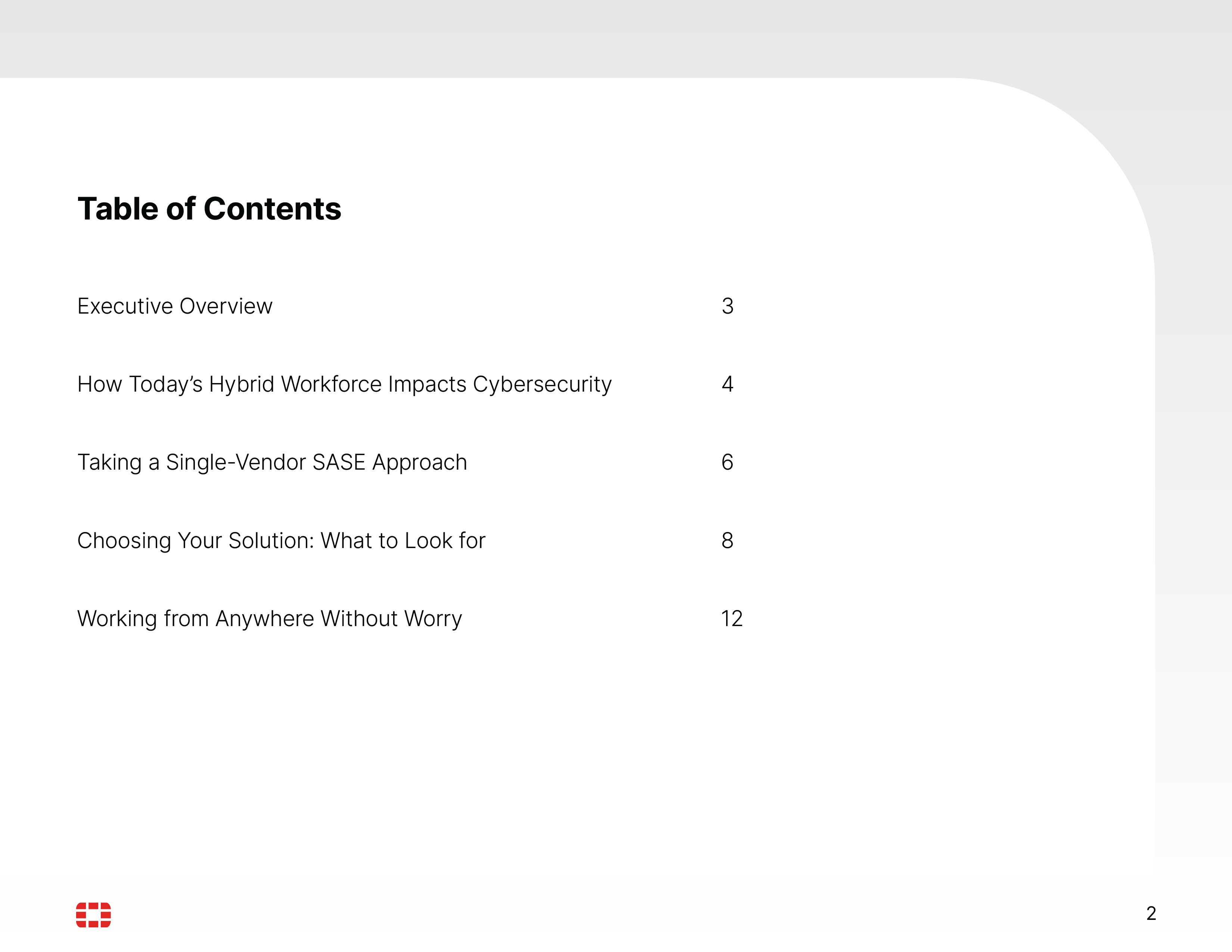Viewport: 1232px width, 952px height.
Task: Click the red Fortinet logo icon
Action: [94, 914]
